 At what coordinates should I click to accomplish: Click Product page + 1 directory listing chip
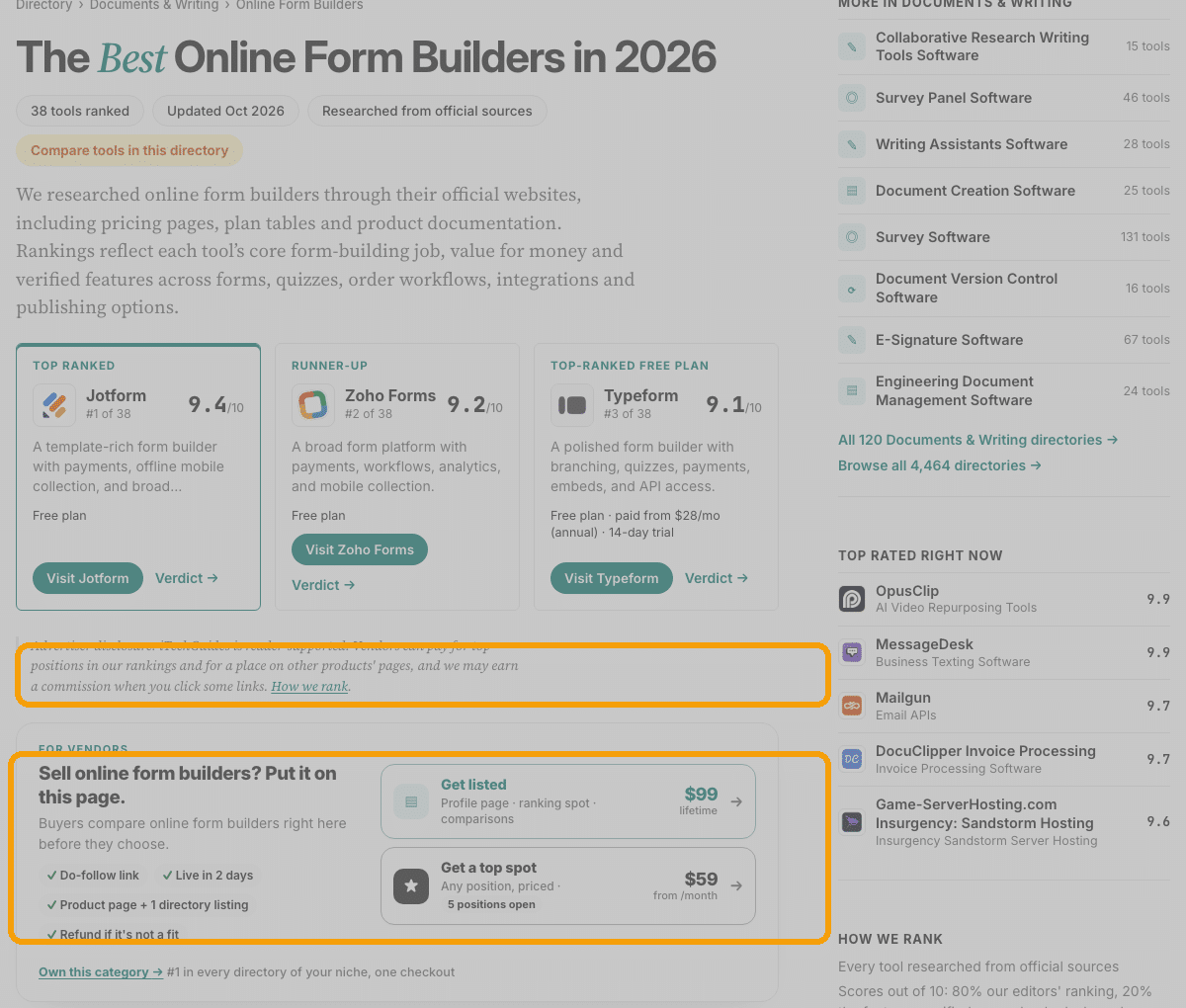click(x=147, y=905)
